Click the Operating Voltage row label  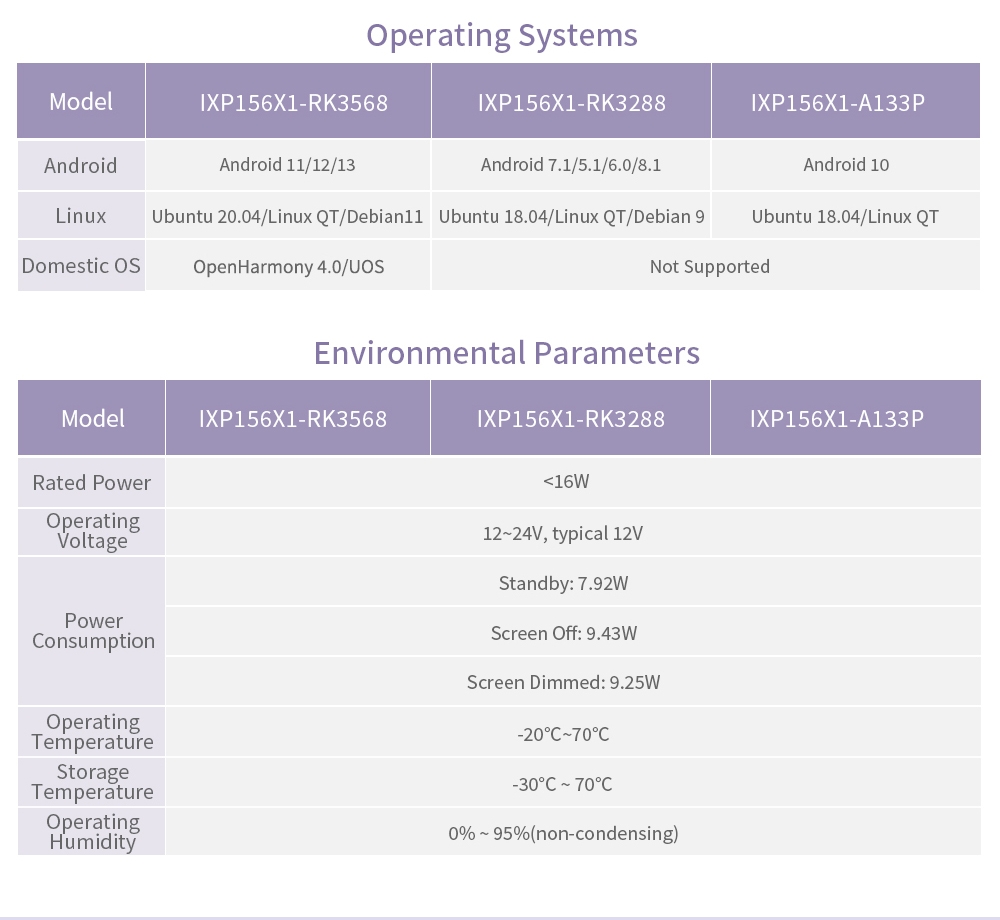92,532
